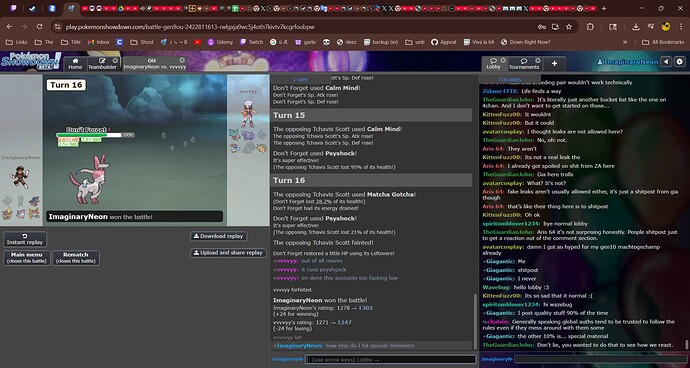Open Chrome extensions puzzle icon

[591, 27]
